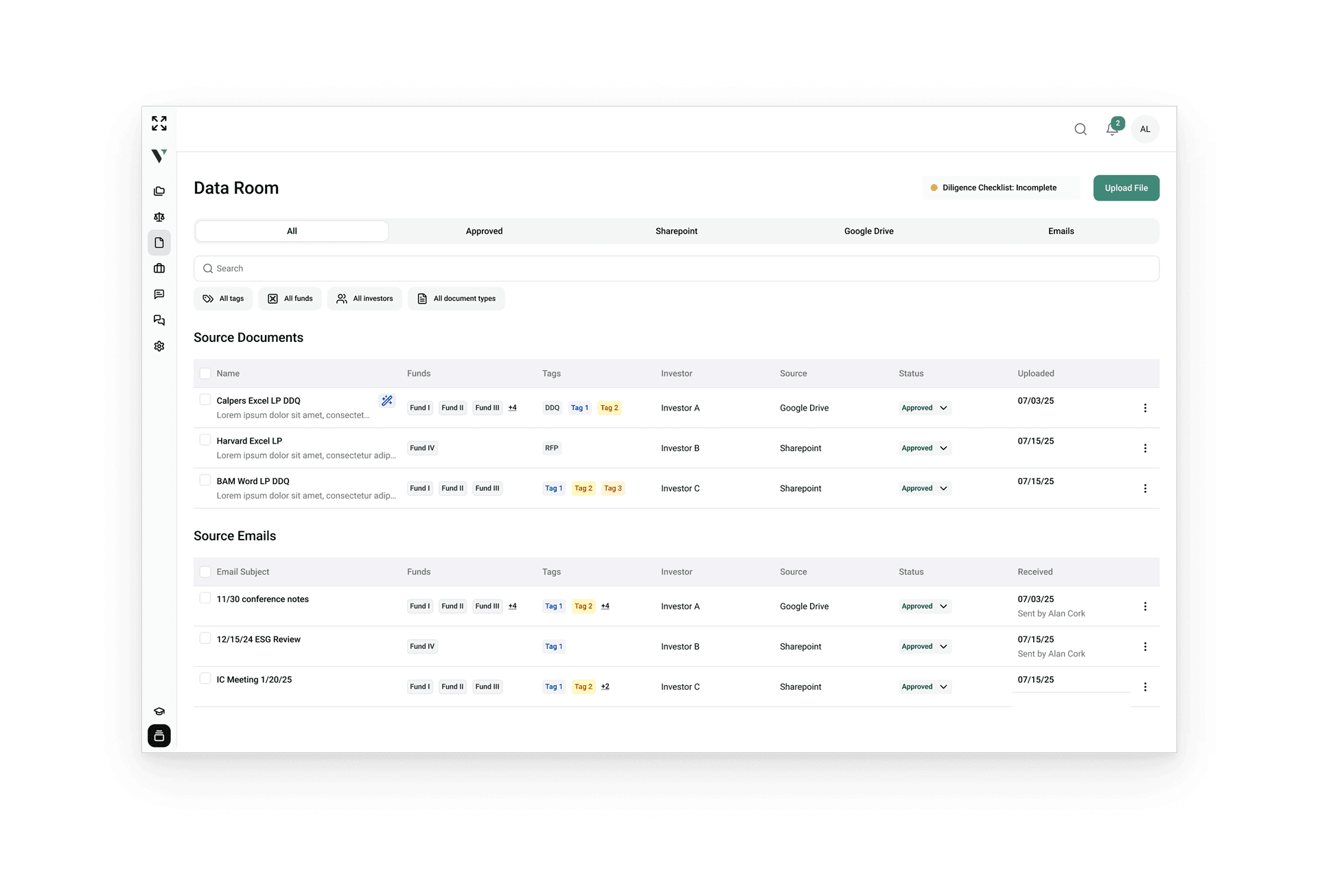Check the Calpers Excel LP DDQ checkbox
This screenshot has width=1318, height=896.
(205, 400)
